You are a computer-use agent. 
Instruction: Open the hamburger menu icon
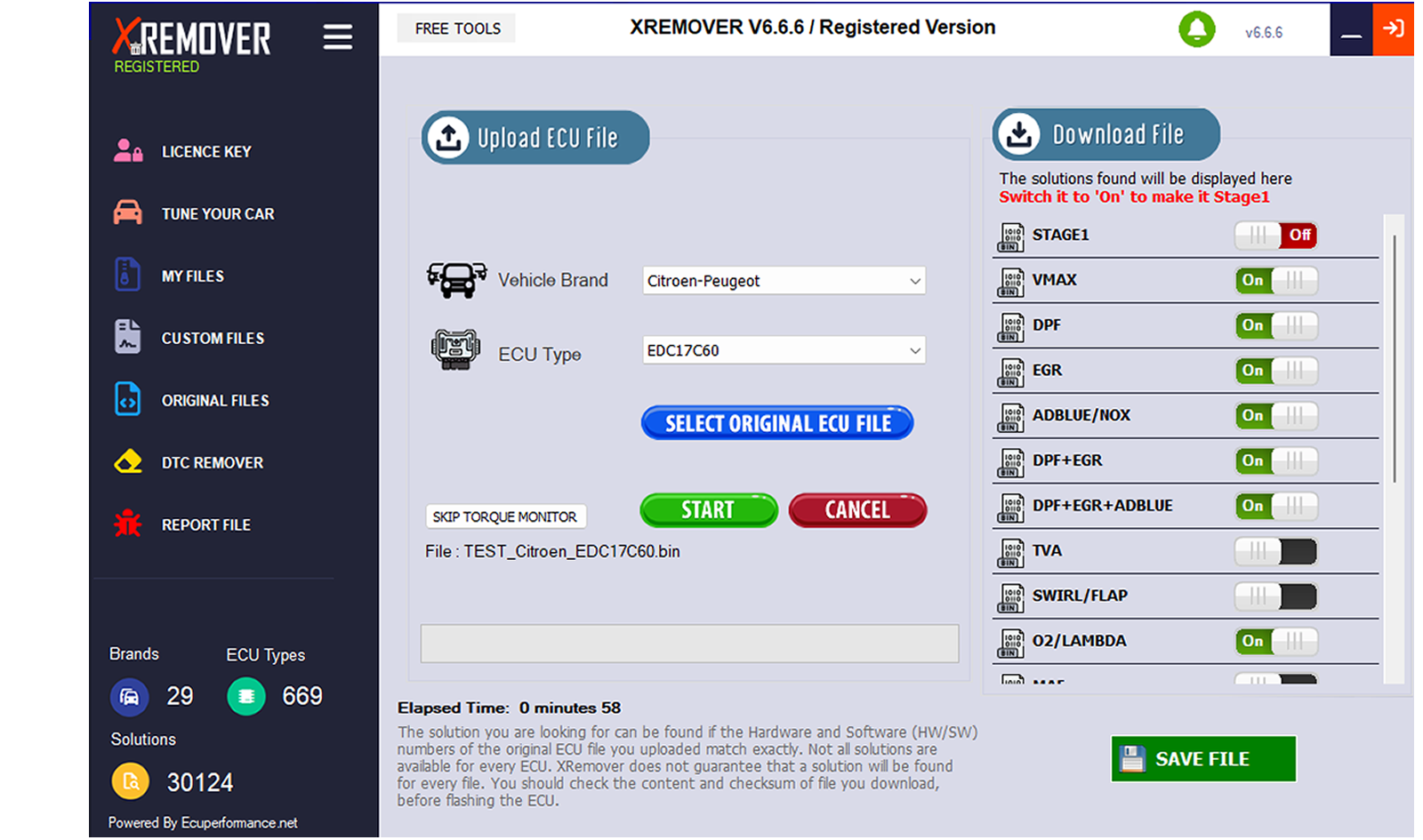tap(337, 37)
